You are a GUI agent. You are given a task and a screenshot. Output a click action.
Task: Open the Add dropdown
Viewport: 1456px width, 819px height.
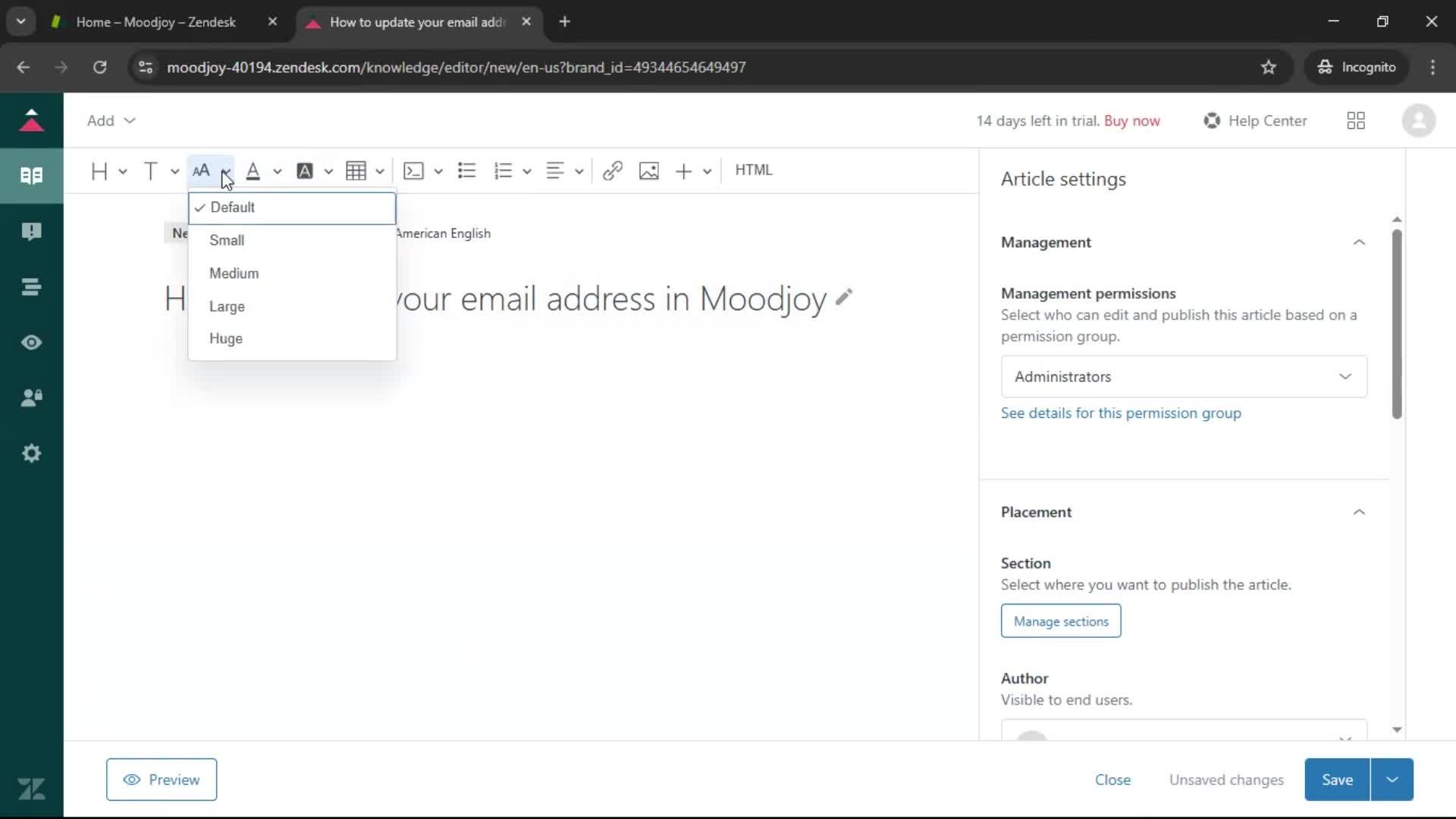(x=111, y=121)
